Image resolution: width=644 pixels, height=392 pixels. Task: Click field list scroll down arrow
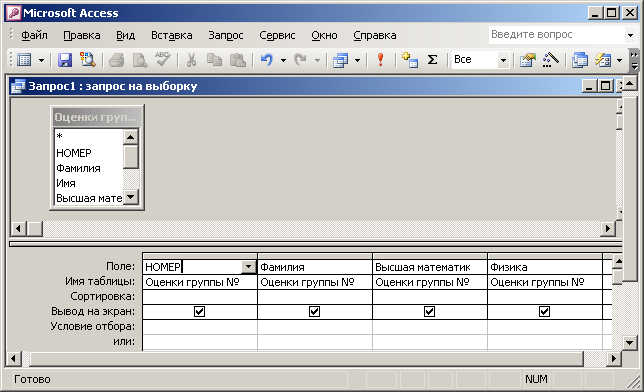point(131,197)
